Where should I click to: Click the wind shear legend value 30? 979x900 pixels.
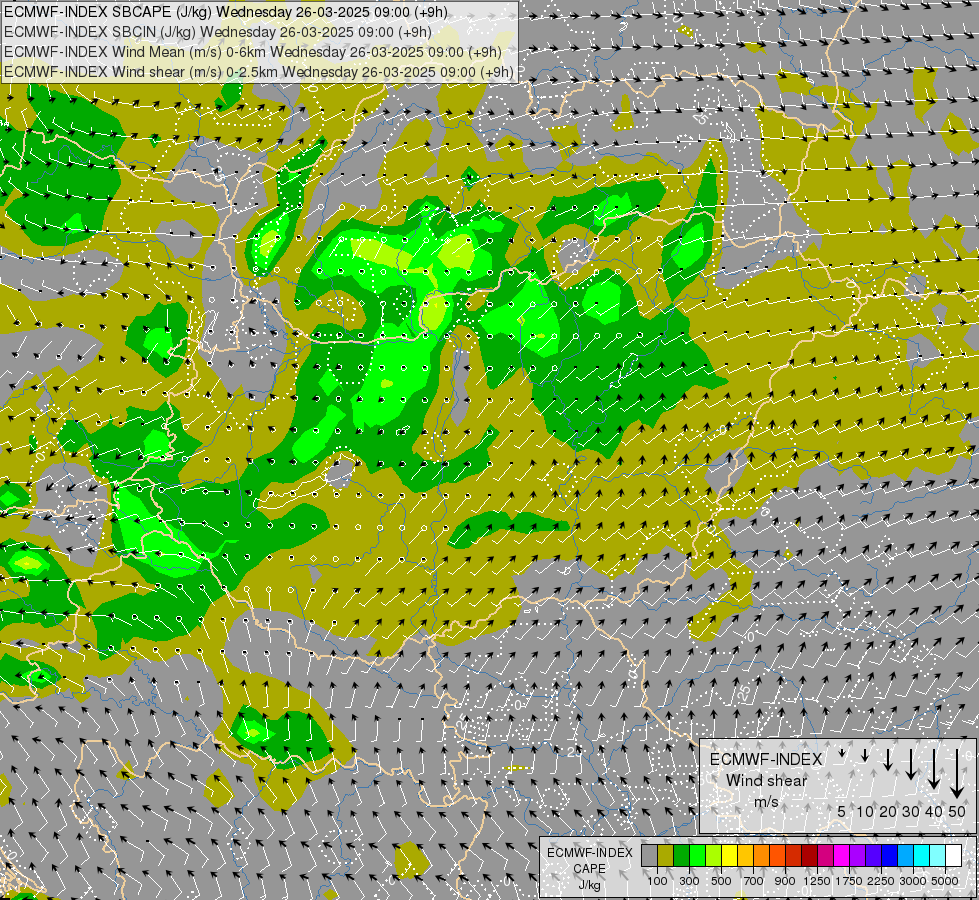coord(911,811)
